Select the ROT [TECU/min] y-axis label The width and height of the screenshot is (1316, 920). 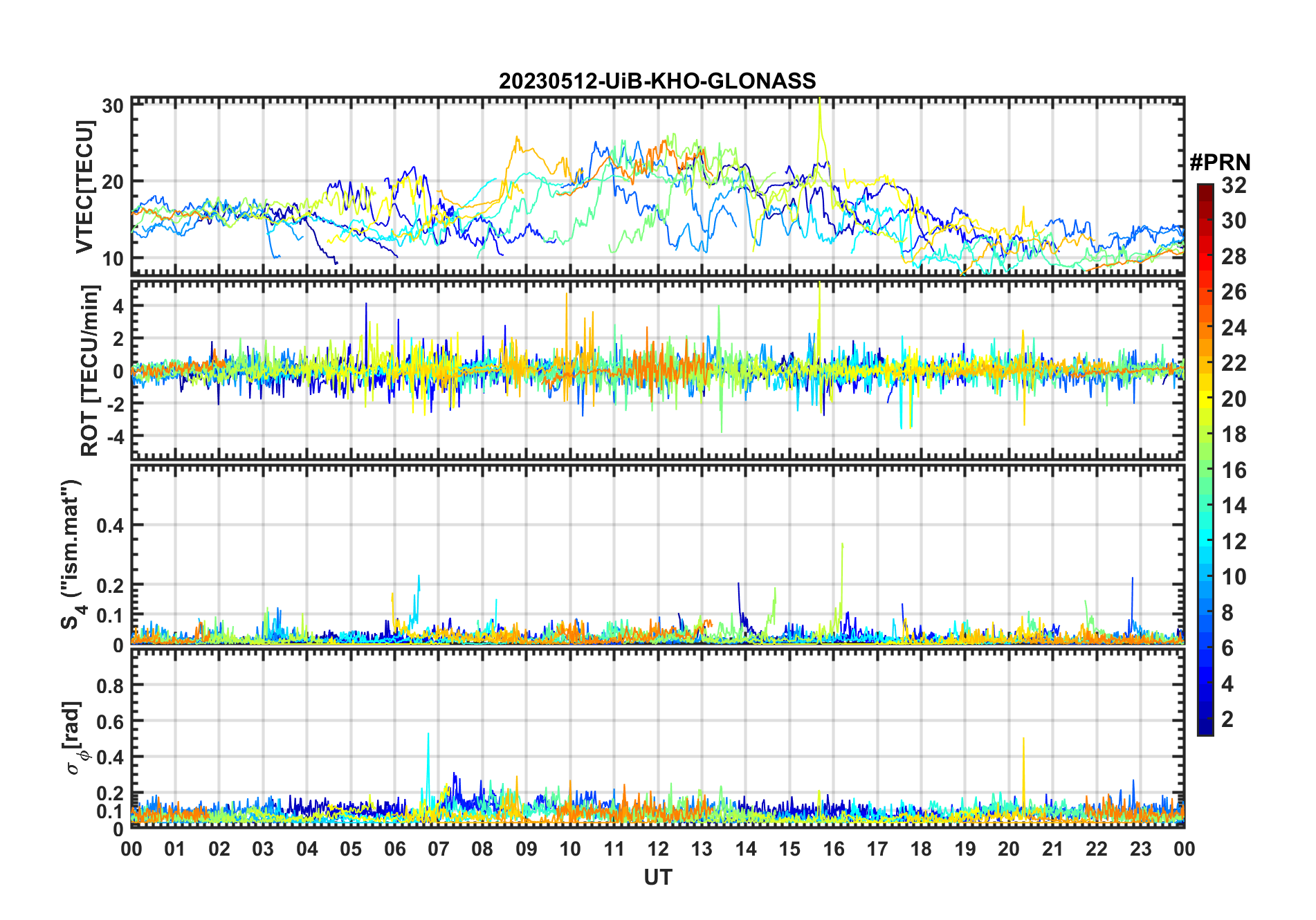click(90, 370)
